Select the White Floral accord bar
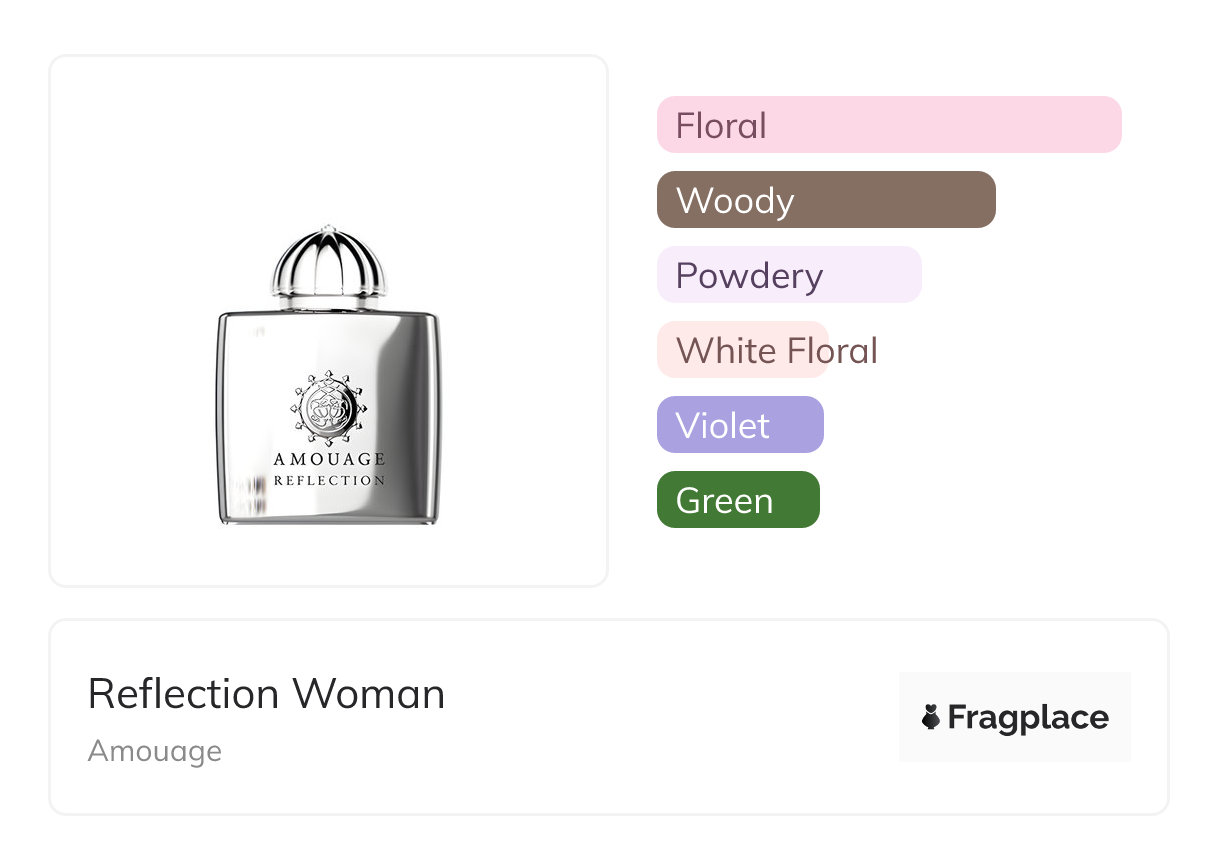Screen dimensions: 1218x864 [743, 350]
